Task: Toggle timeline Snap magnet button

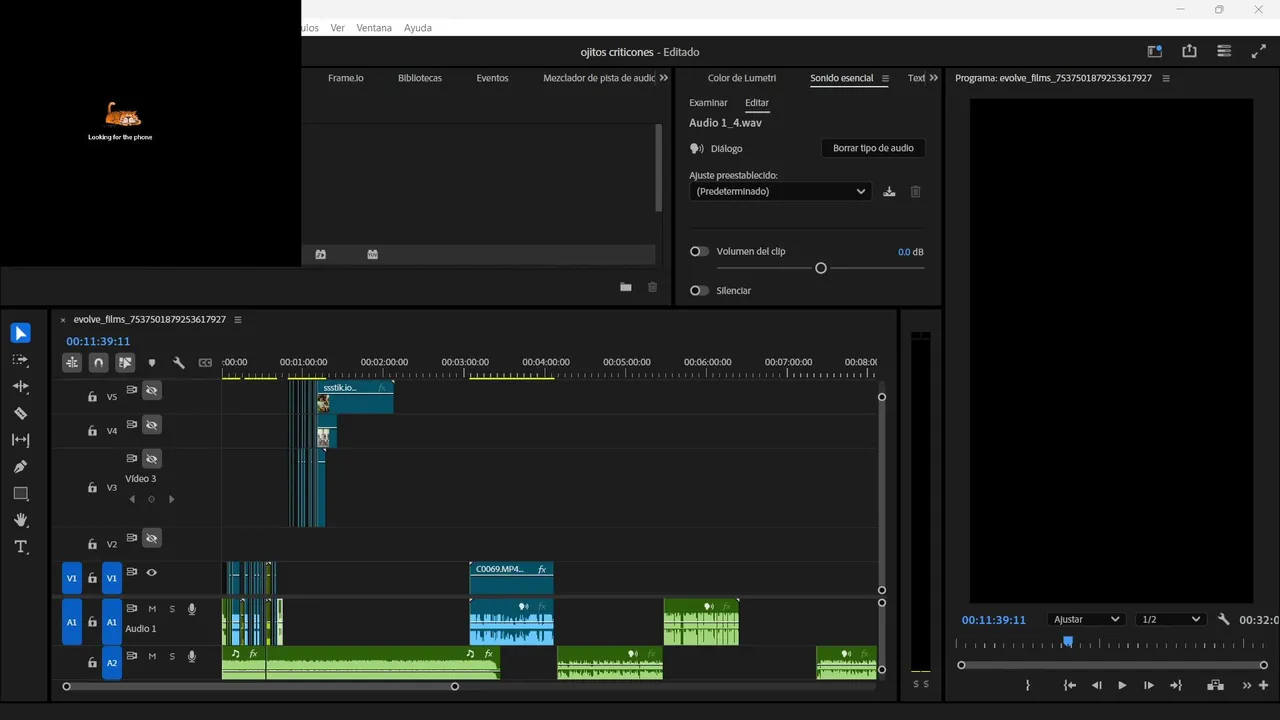Action: (x=98, y=363)
